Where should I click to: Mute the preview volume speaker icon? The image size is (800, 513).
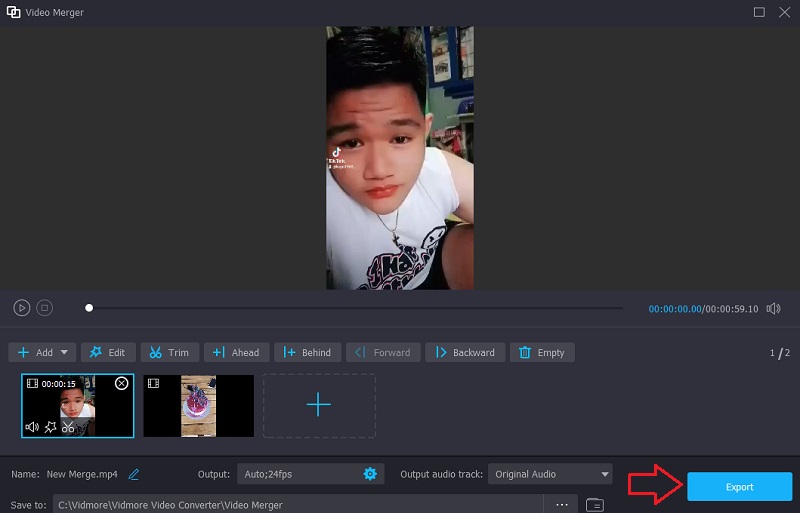click(x=773, y=309)
